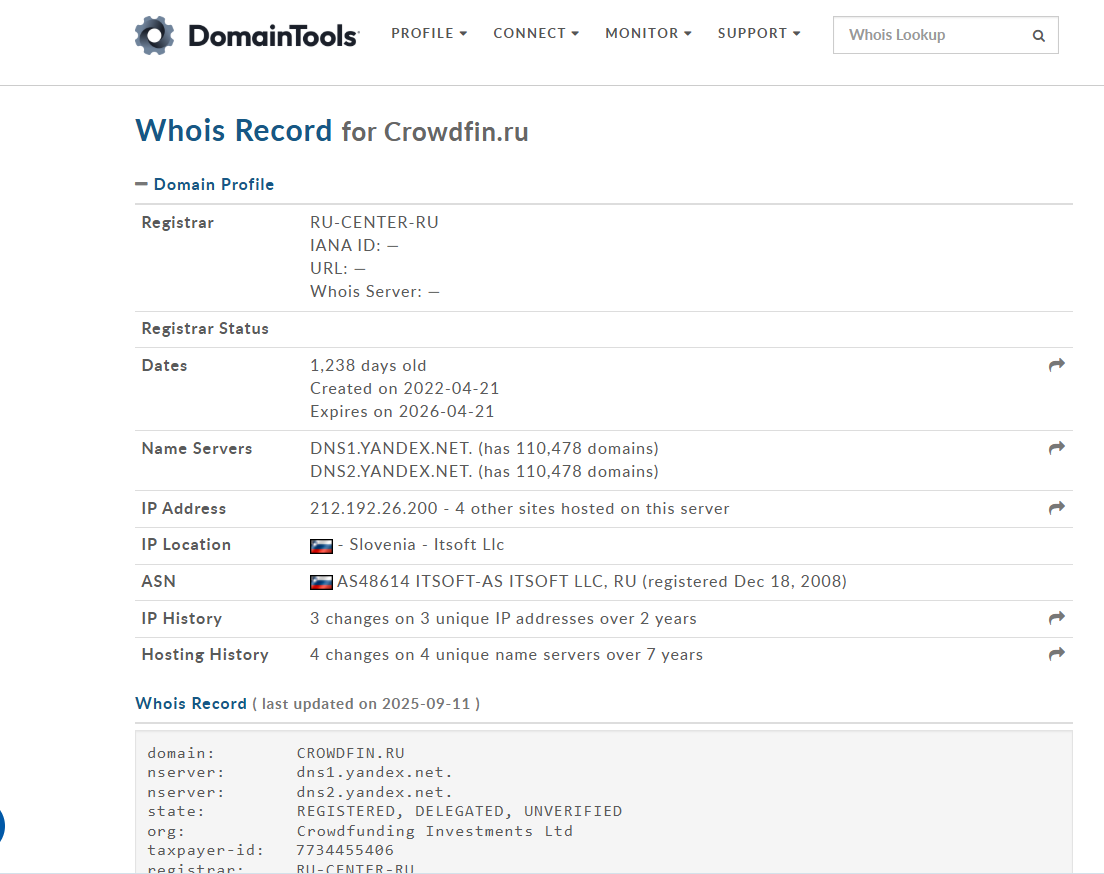1104x874 pixels.
Task: Click flag icon in IP Location row
Action: click(x=321, y=546)
